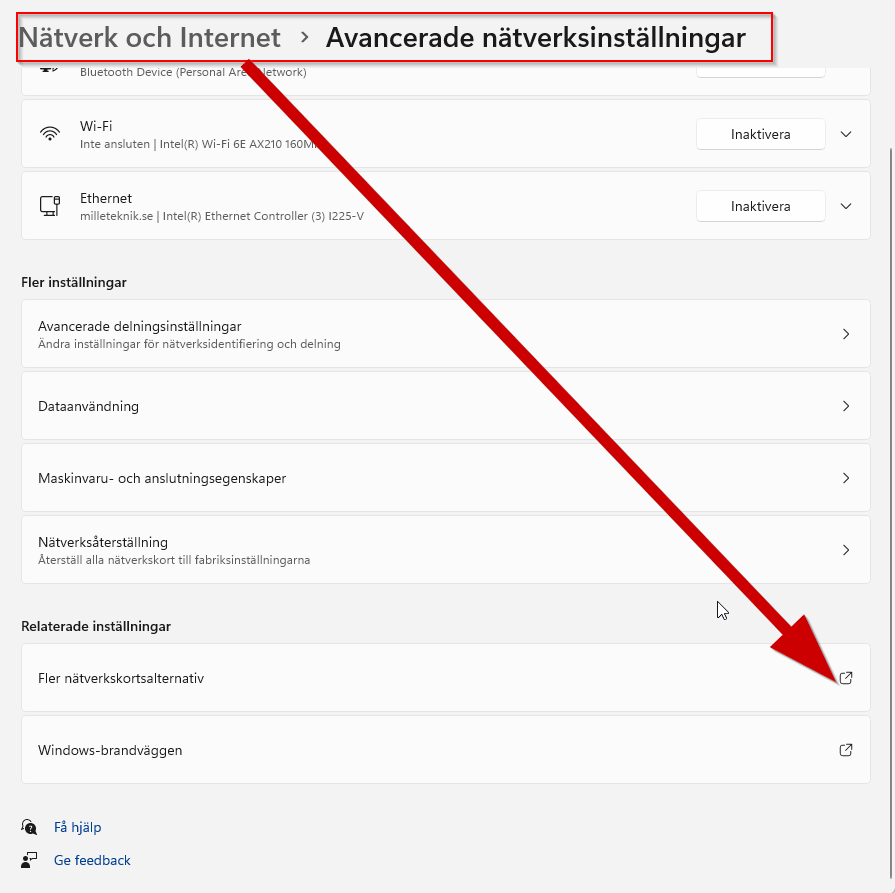Viewport: 895px width, 893px height.
Task: Go back to Nätverk och Internet breadcrumb
Action: [x=150, y=38]
